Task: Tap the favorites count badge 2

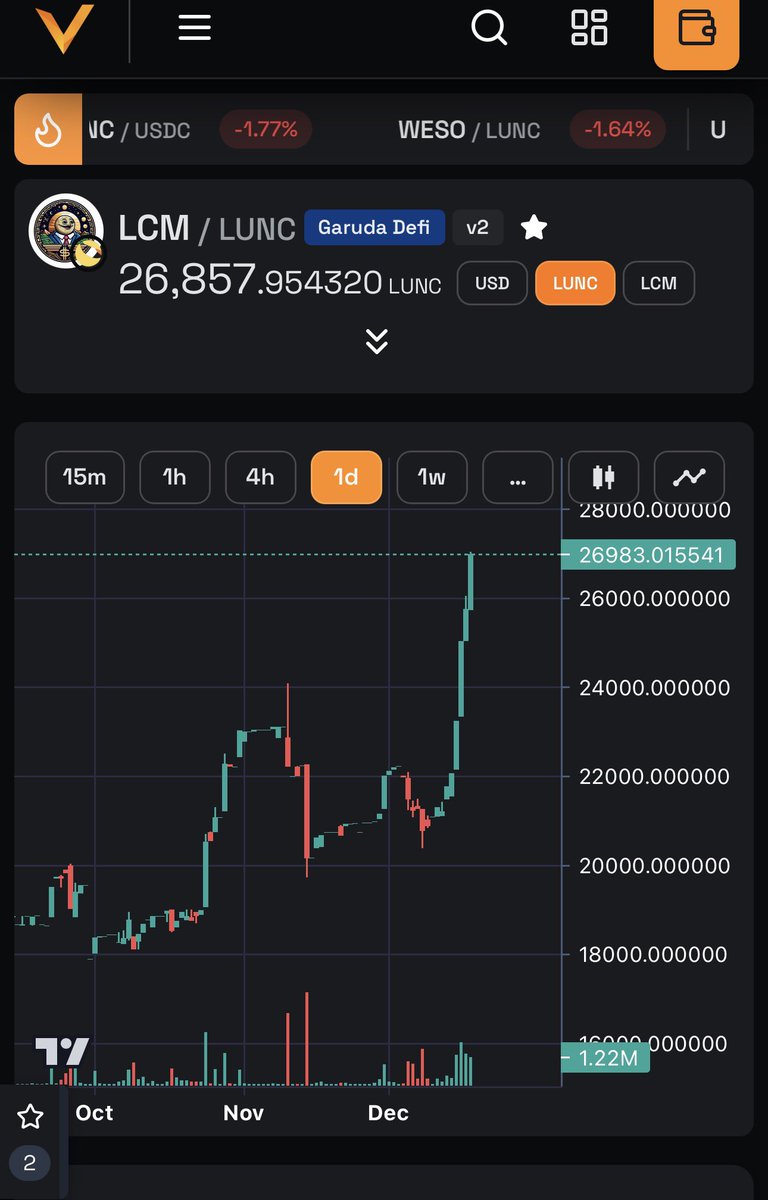Action: 30,1163
